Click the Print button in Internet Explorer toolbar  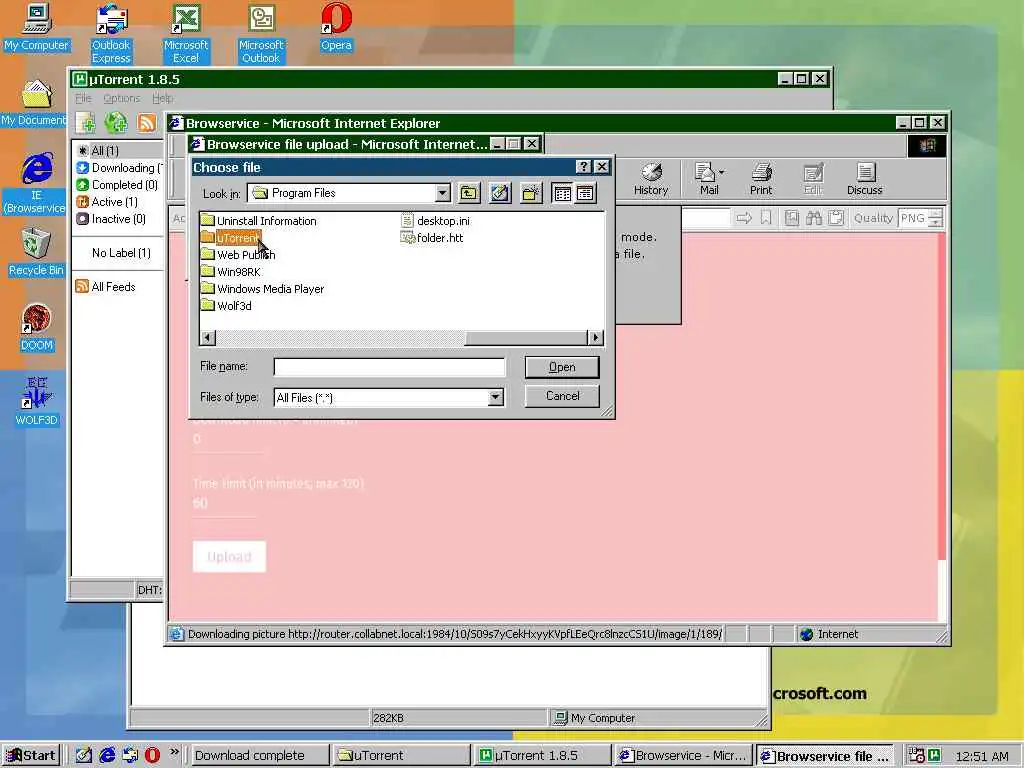(x=761, y=178)
